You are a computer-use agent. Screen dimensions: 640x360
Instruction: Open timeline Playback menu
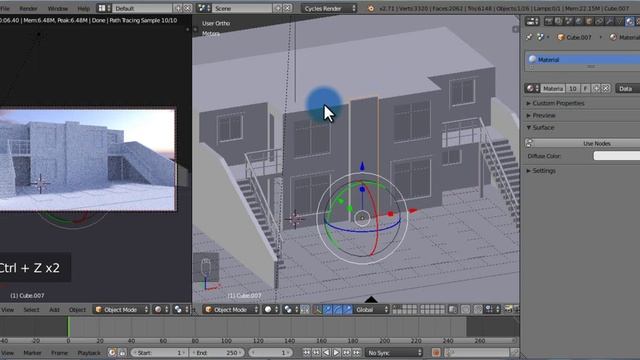click(x=89, y=353)
